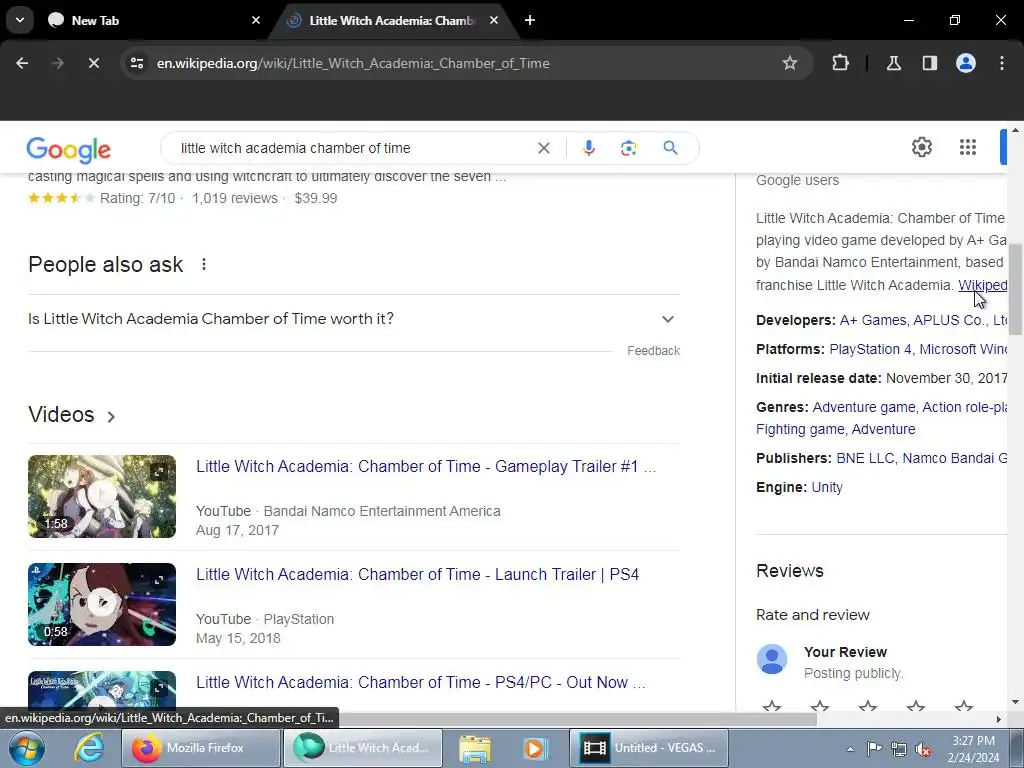1024x768 pixels.
Task: Open BNE LLC publisher link
Action: [x=865, y=458]
